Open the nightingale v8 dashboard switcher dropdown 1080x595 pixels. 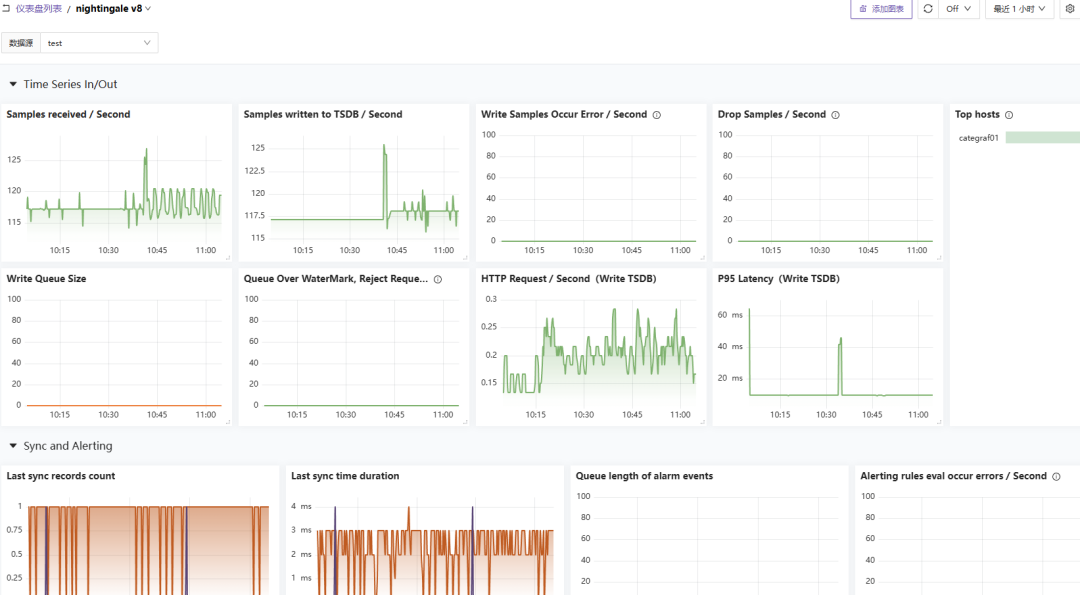(113, 8)
